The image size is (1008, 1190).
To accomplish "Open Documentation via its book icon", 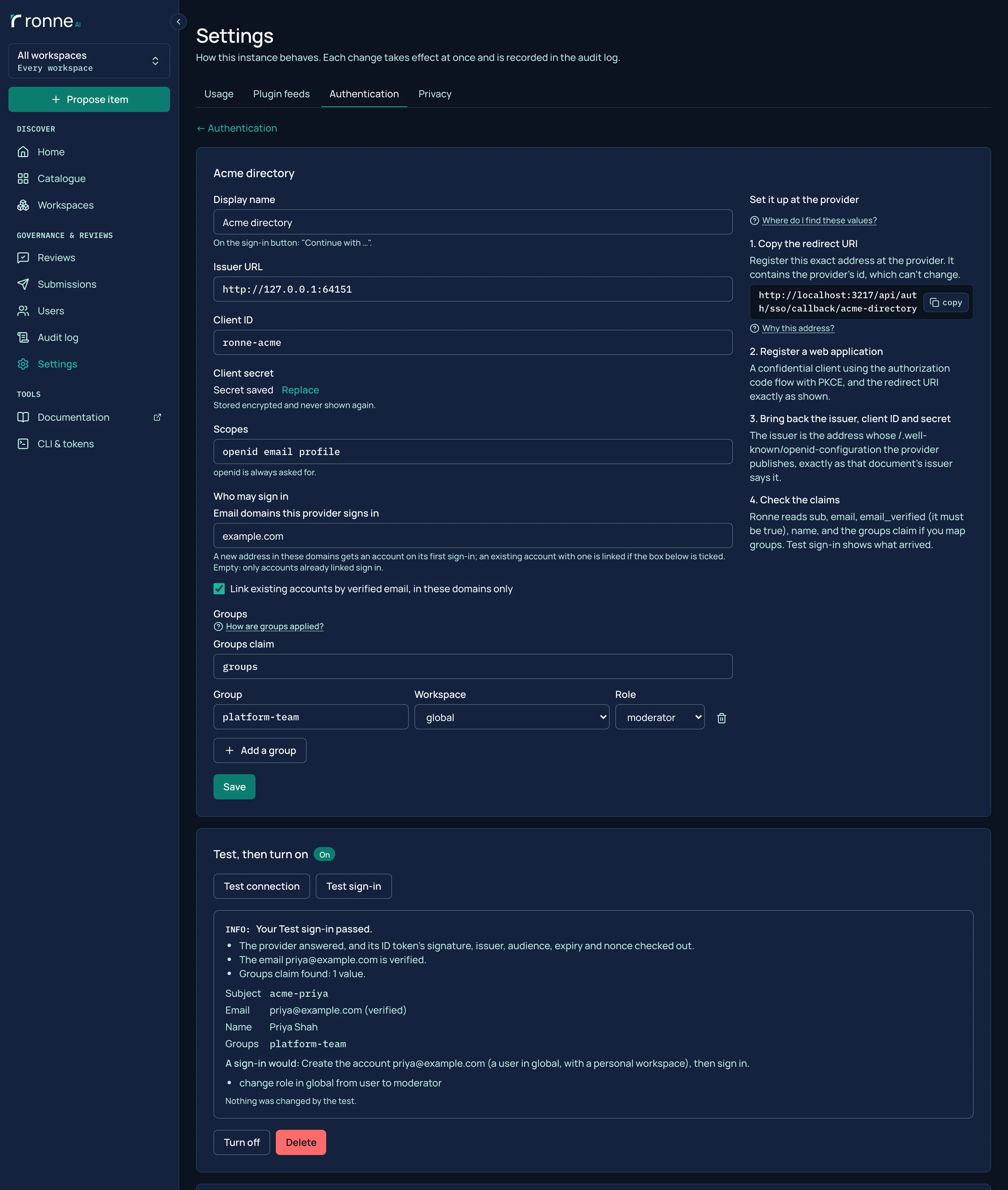I will click(23, 417).
